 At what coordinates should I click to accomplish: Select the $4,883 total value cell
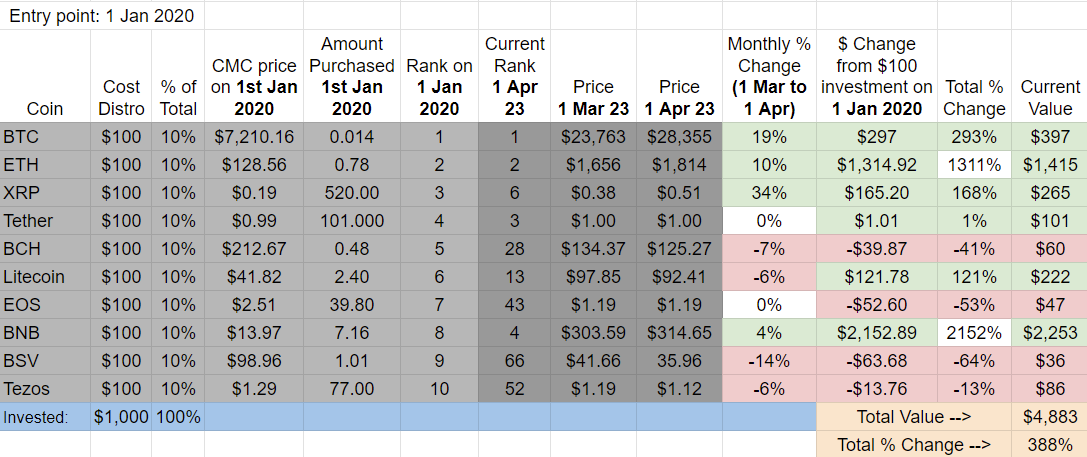coord(1050,417)
